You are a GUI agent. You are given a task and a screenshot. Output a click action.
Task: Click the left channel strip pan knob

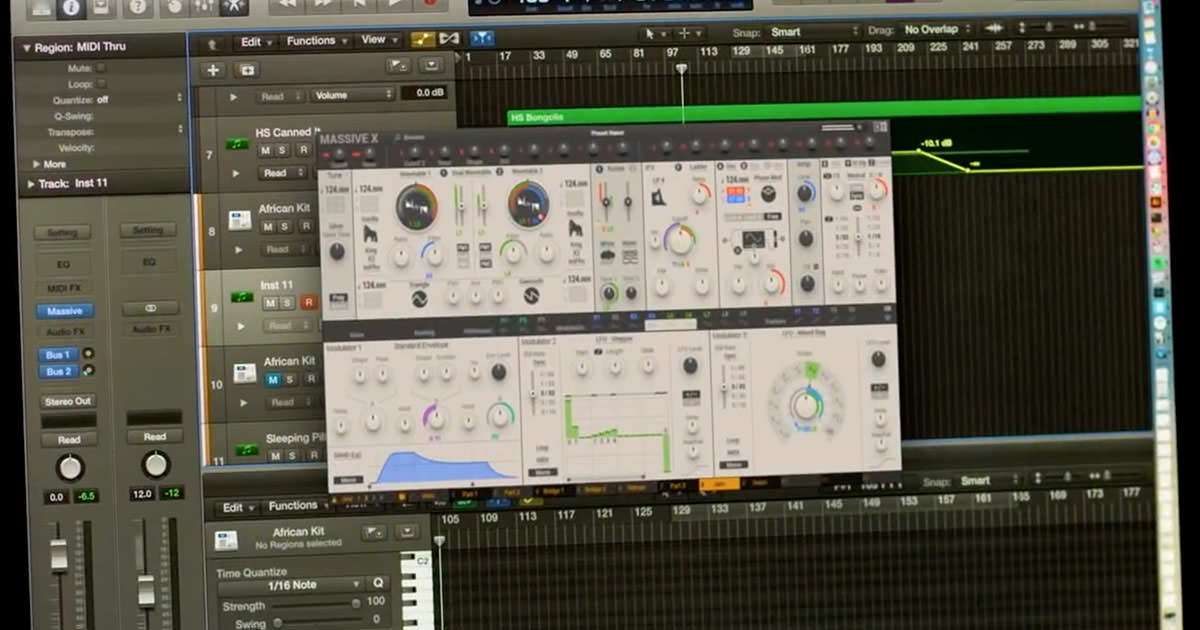69,466
